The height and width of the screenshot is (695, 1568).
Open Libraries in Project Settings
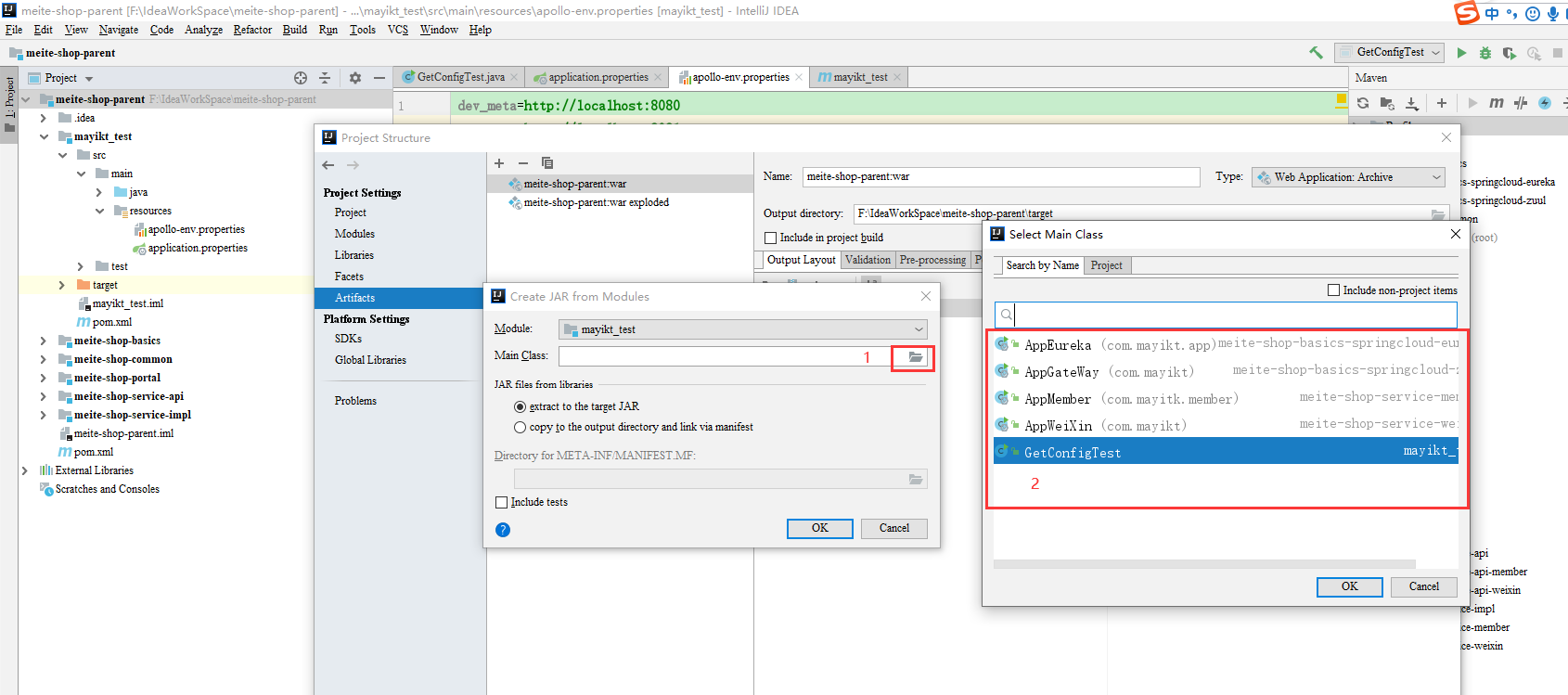pyautogui.click(x=353, y=255)
